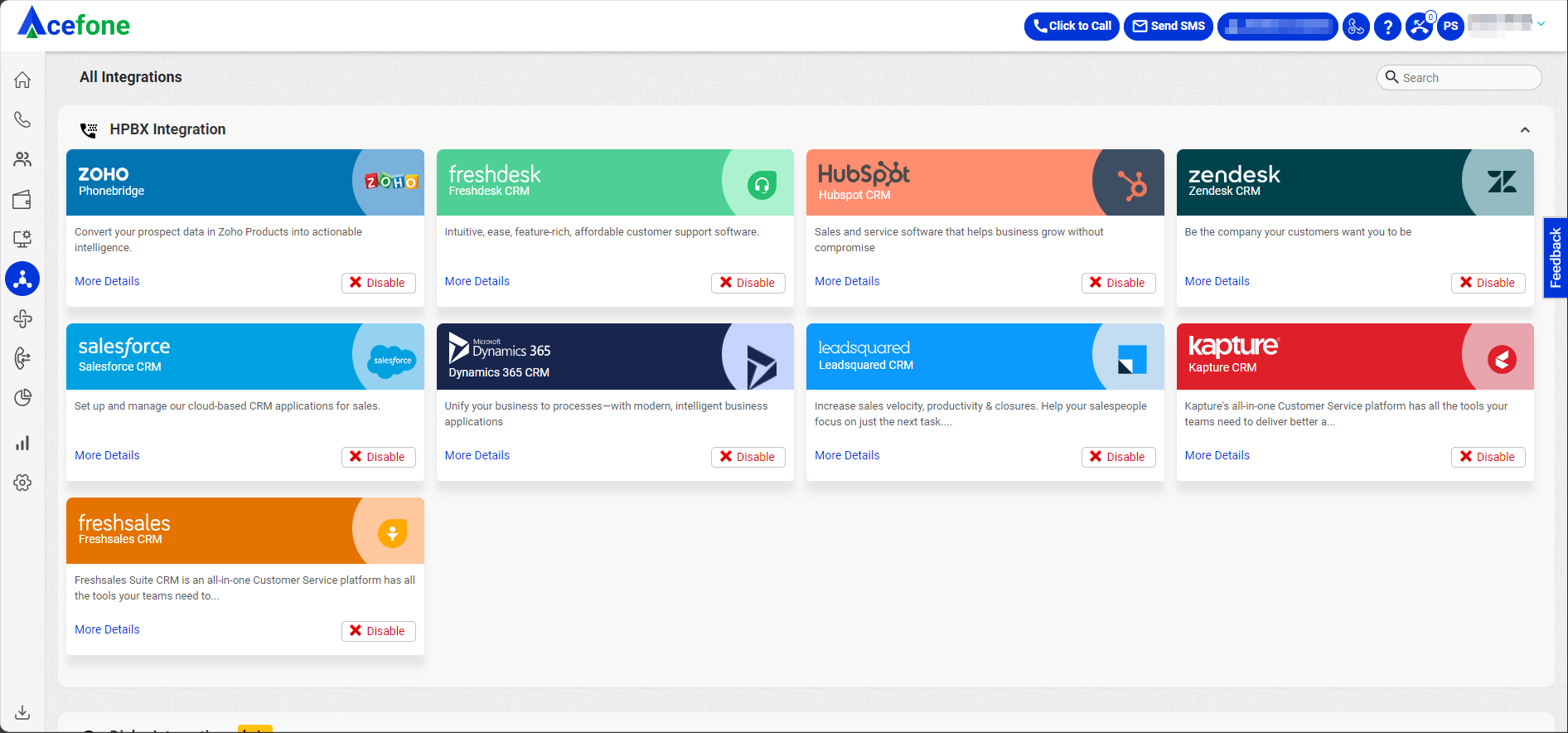Click the Kapture circle logo icon

point(1502,359)
